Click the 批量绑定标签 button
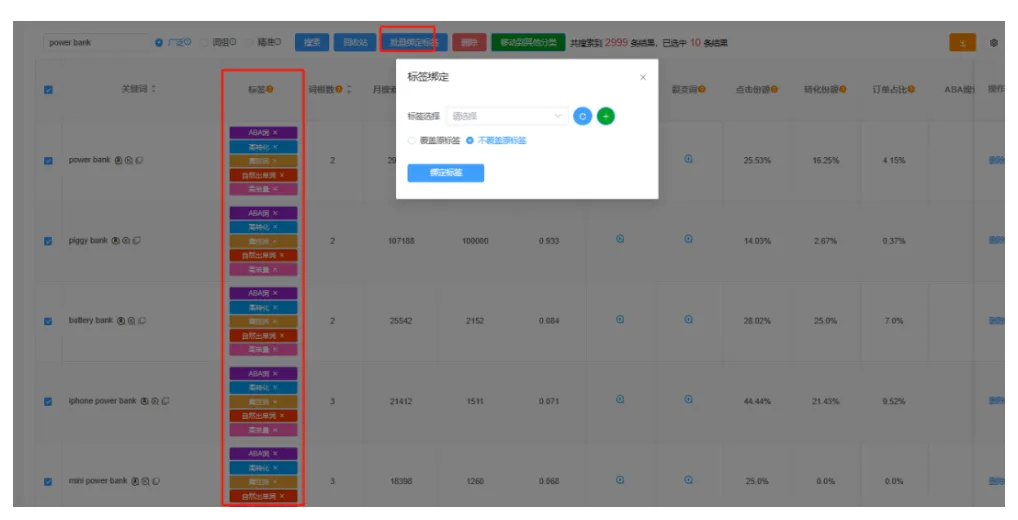Screen dimensions: 1018x520 414,43
